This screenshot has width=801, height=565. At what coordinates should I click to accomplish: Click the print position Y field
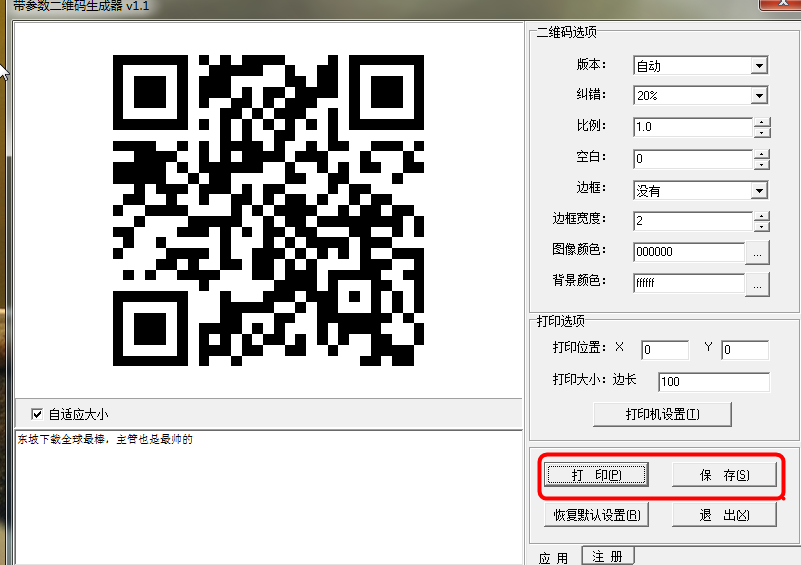pos(745,350)
